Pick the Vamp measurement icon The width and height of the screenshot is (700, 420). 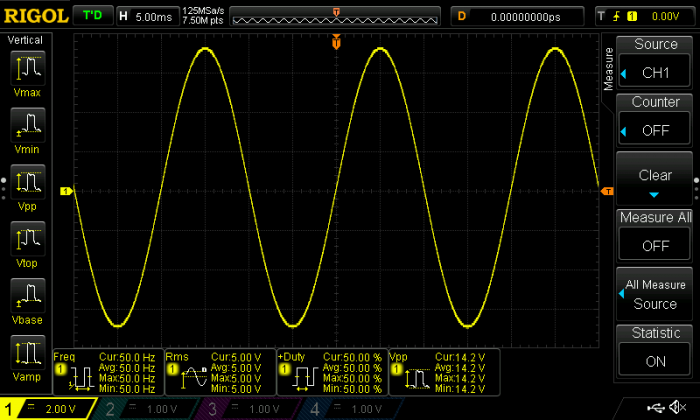28,355
